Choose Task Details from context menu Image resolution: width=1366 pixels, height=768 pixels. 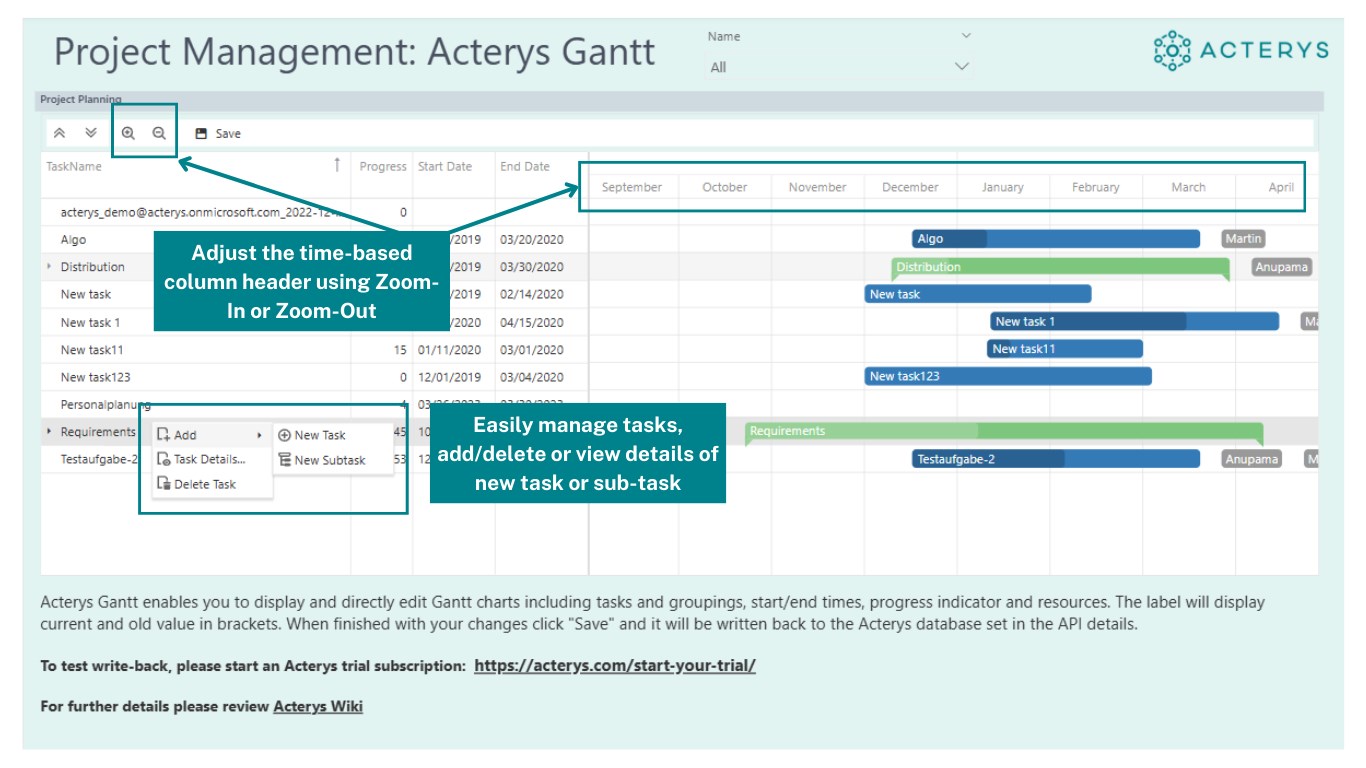point(211,460)
